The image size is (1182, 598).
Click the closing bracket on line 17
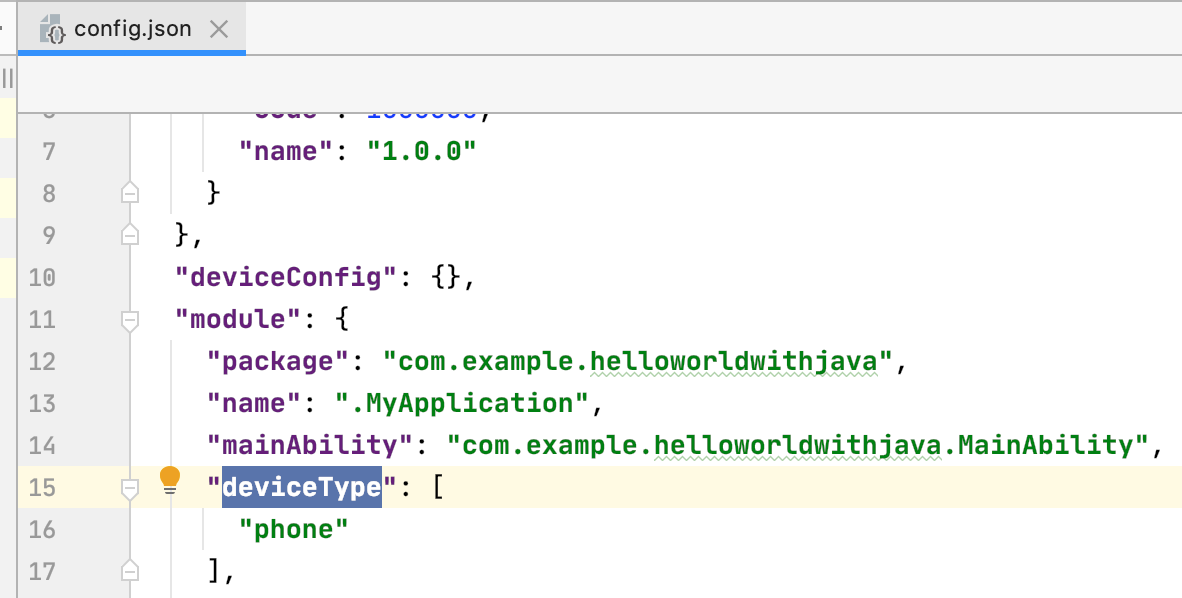click(214, 571)
